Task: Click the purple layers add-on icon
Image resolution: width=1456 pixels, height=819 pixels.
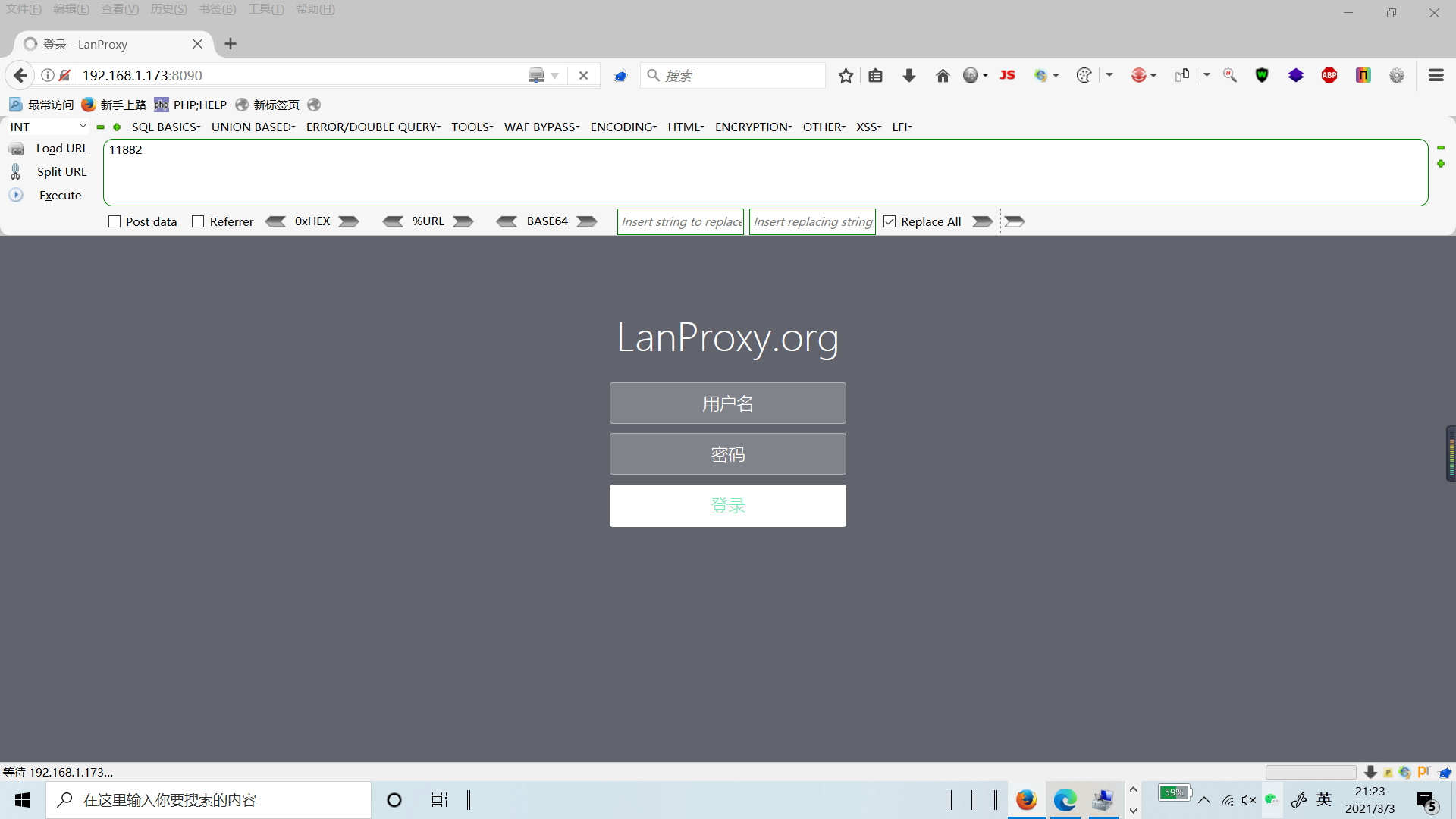Action: (x=1296, y=75)
